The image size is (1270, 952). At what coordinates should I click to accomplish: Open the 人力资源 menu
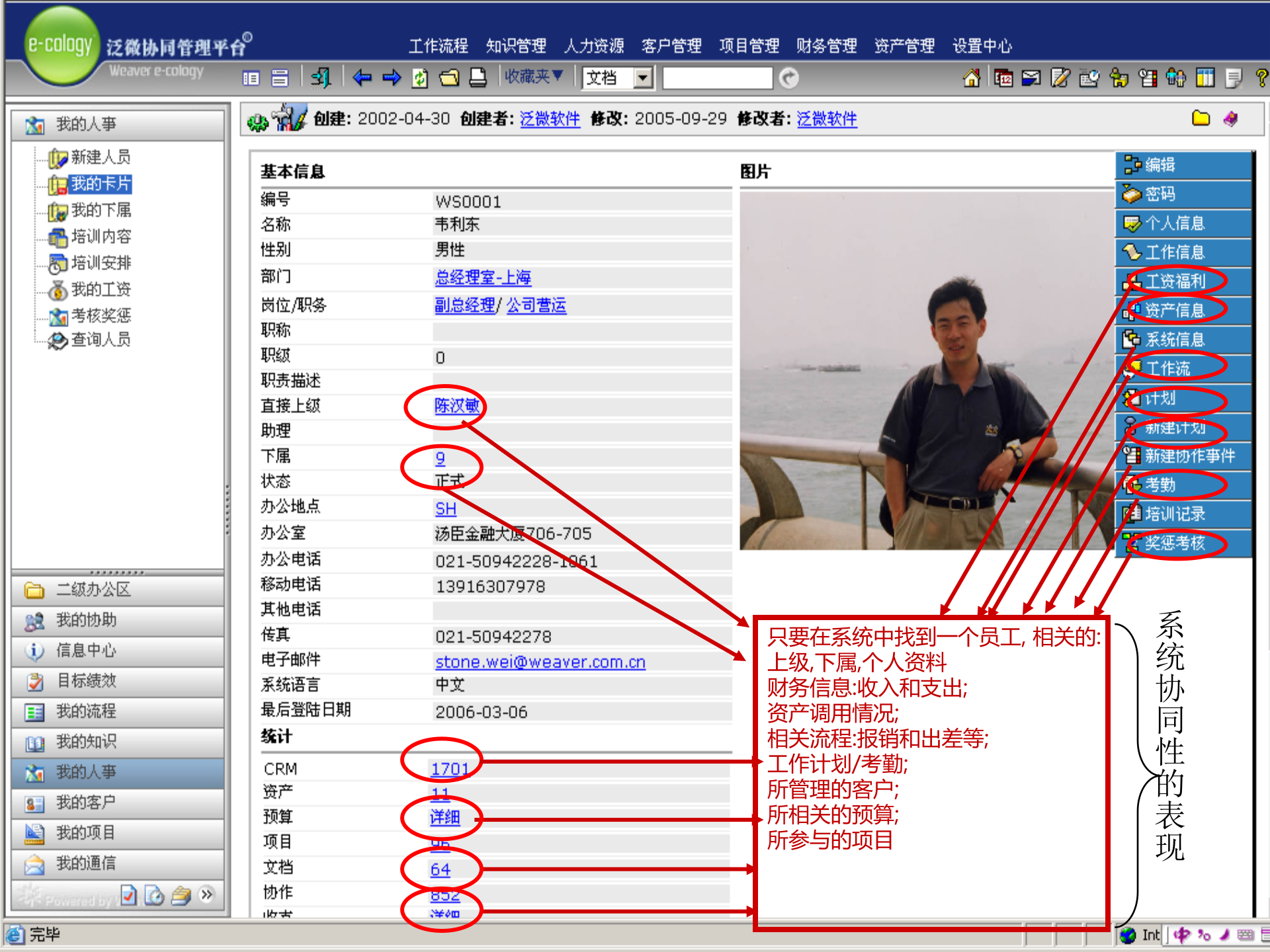coord(593,46)
